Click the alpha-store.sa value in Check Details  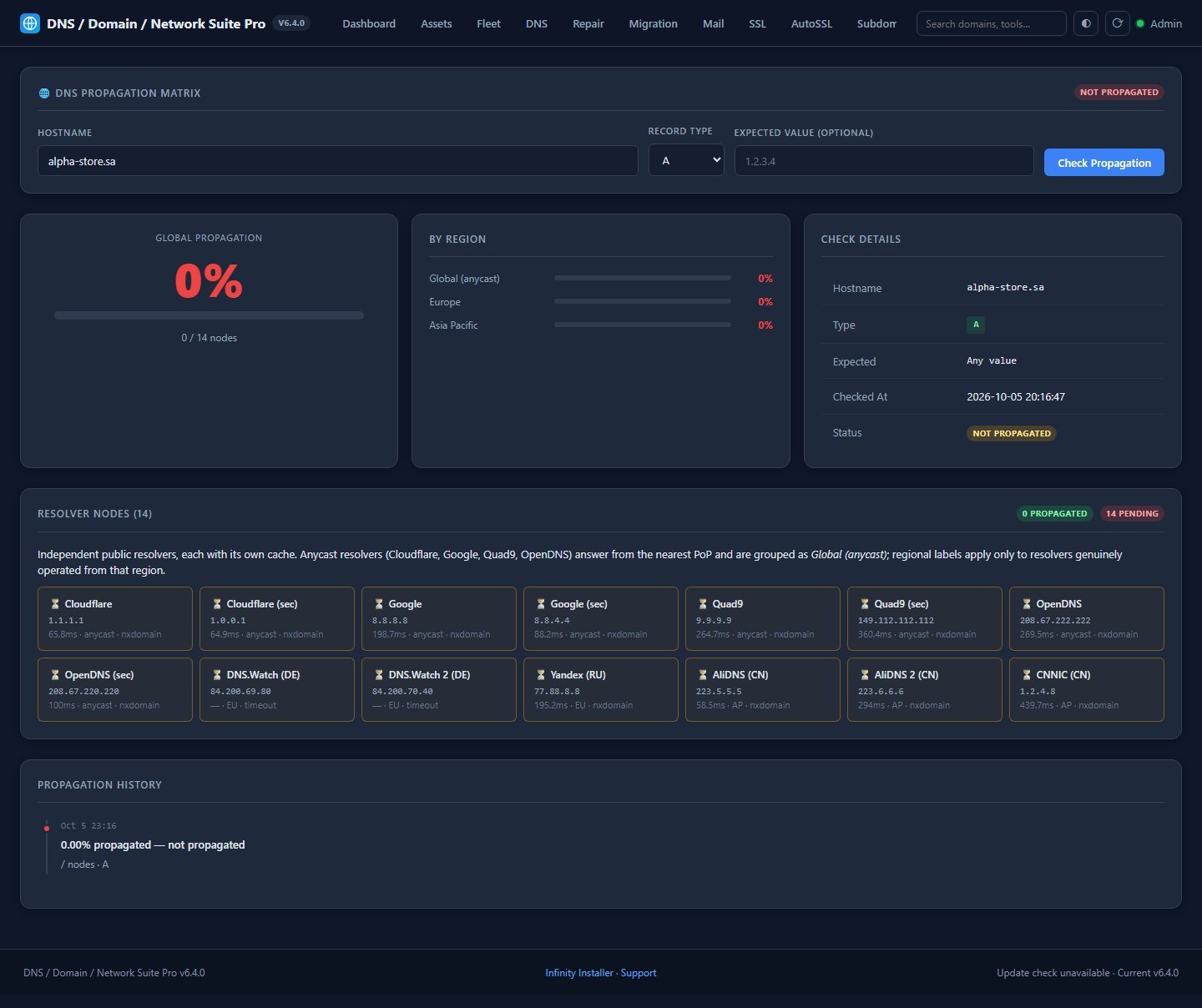point(1005,287)
